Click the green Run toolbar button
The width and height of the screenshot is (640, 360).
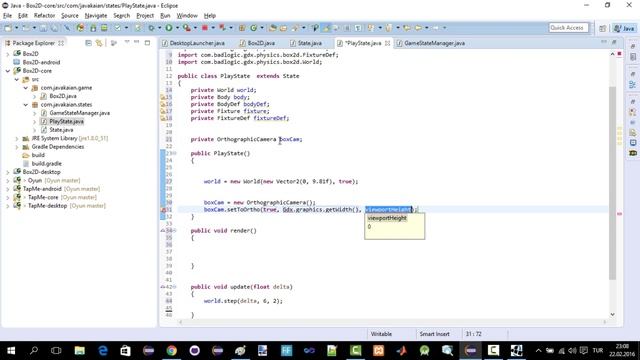pyautogui.click(x=169, y=28)
